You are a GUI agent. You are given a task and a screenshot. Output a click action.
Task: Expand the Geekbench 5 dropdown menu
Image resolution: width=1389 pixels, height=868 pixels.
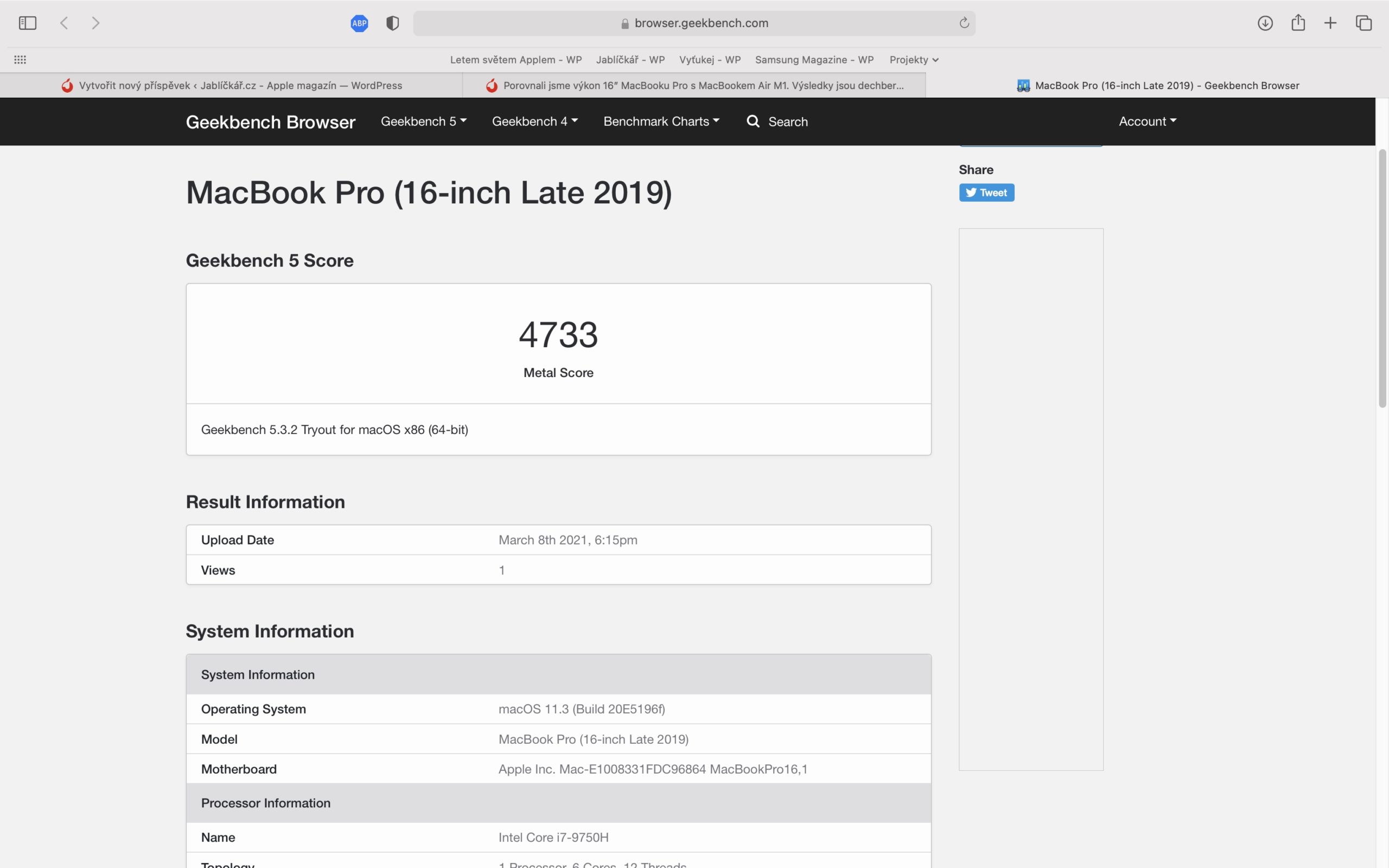tap(424, 121)
